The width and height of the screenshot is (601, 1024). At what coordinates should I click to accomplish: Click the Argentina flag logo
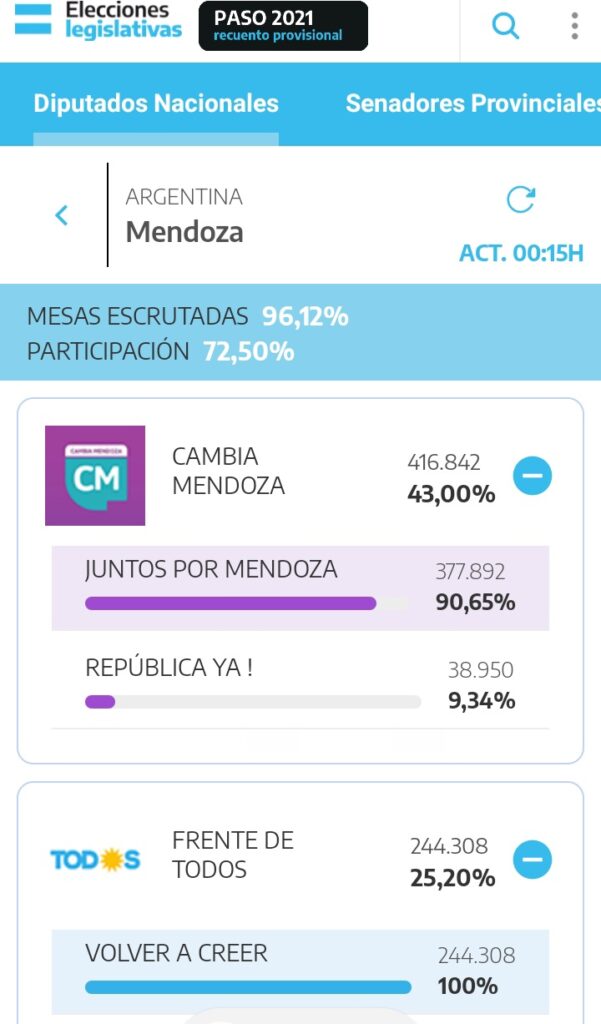(33, 19)
